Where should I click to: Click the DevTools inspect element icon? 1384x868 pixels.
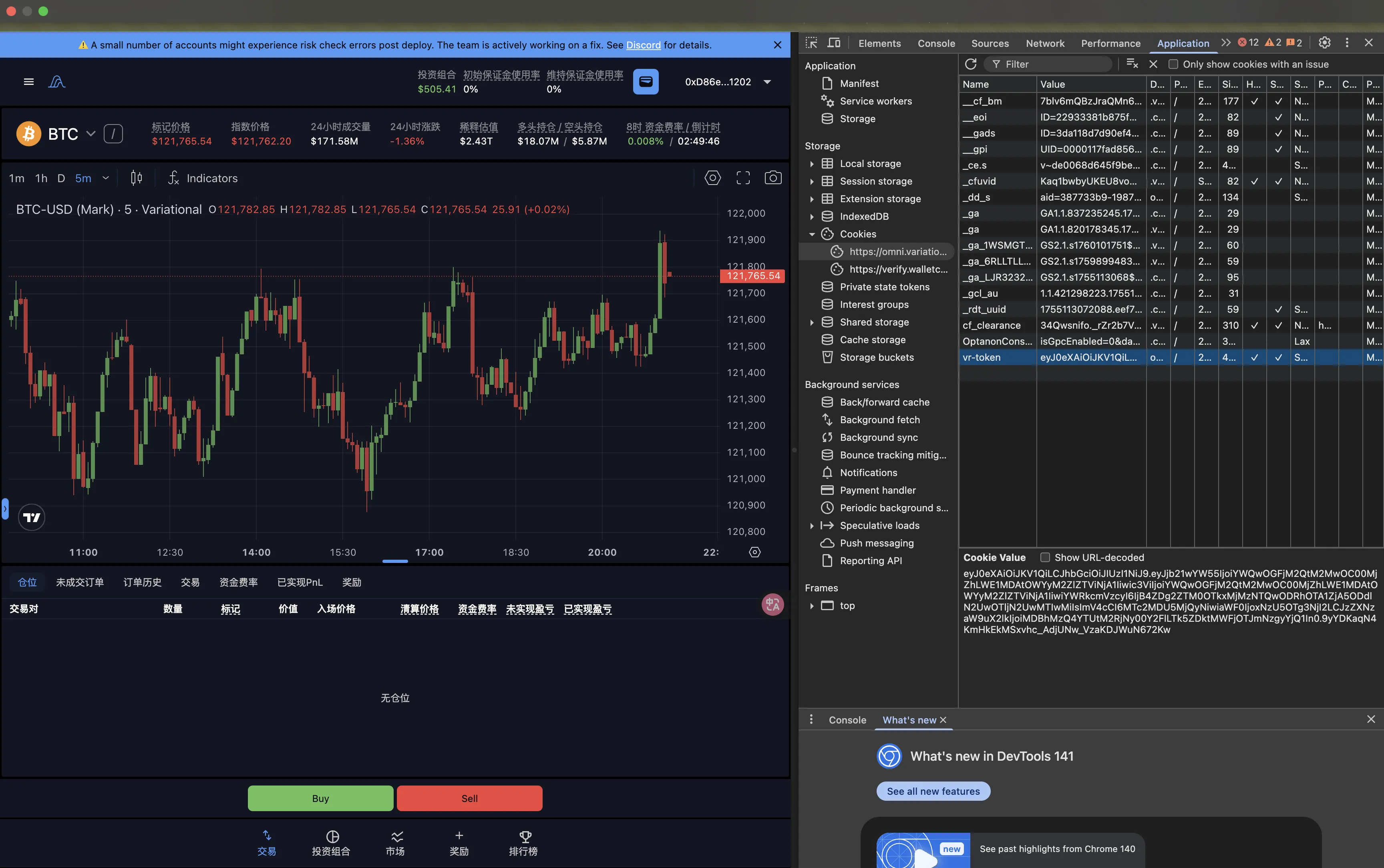(811, 43)
